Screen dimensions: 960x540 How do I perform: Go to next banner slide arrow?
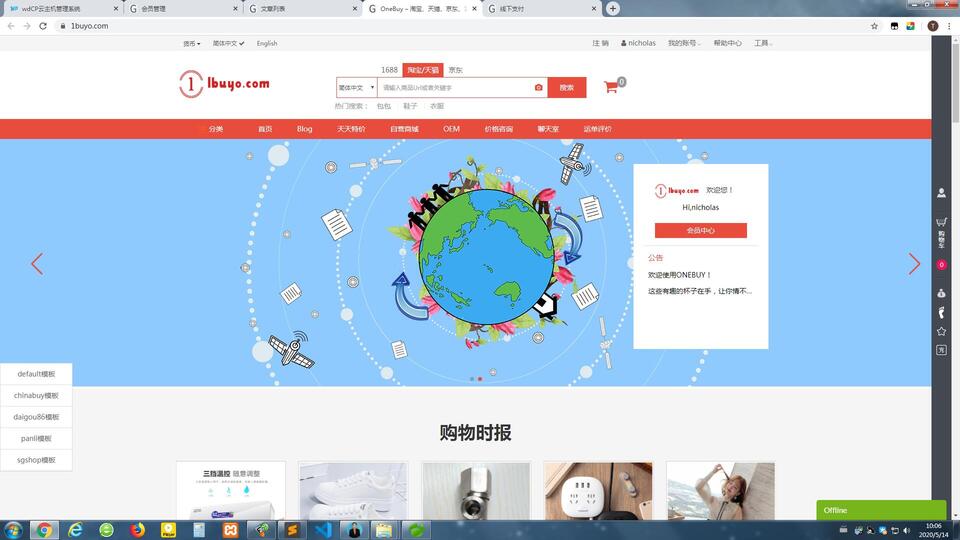tap(914, 264)
